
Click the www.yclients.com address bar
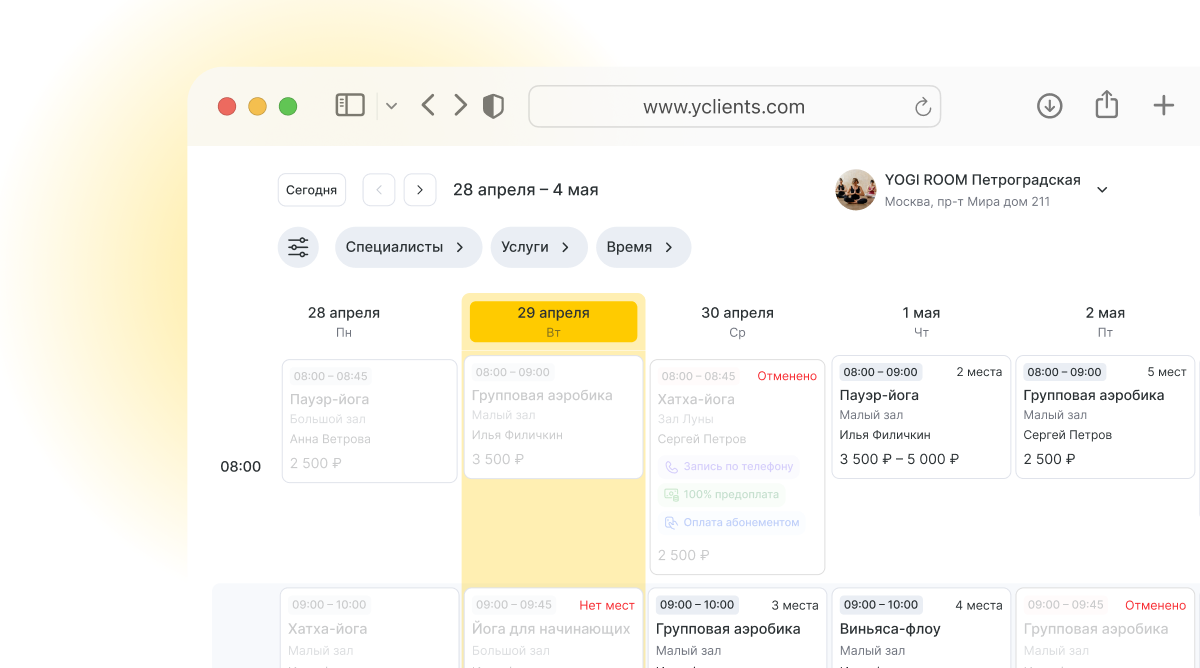tap(734, 106)
